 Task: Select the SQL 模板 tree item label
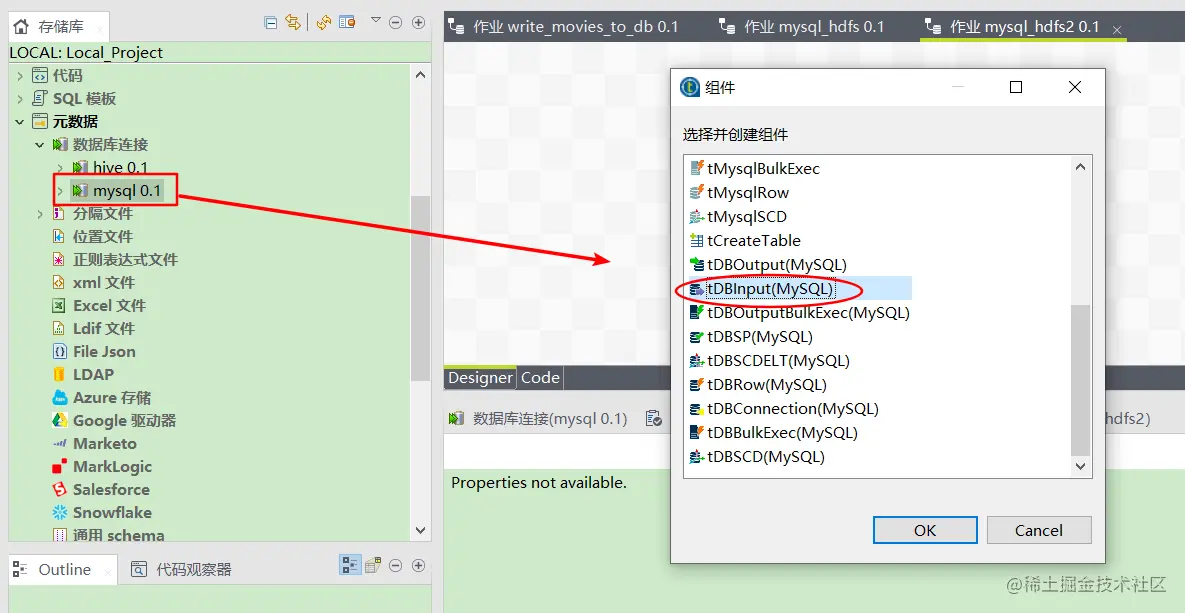[85, 98]
